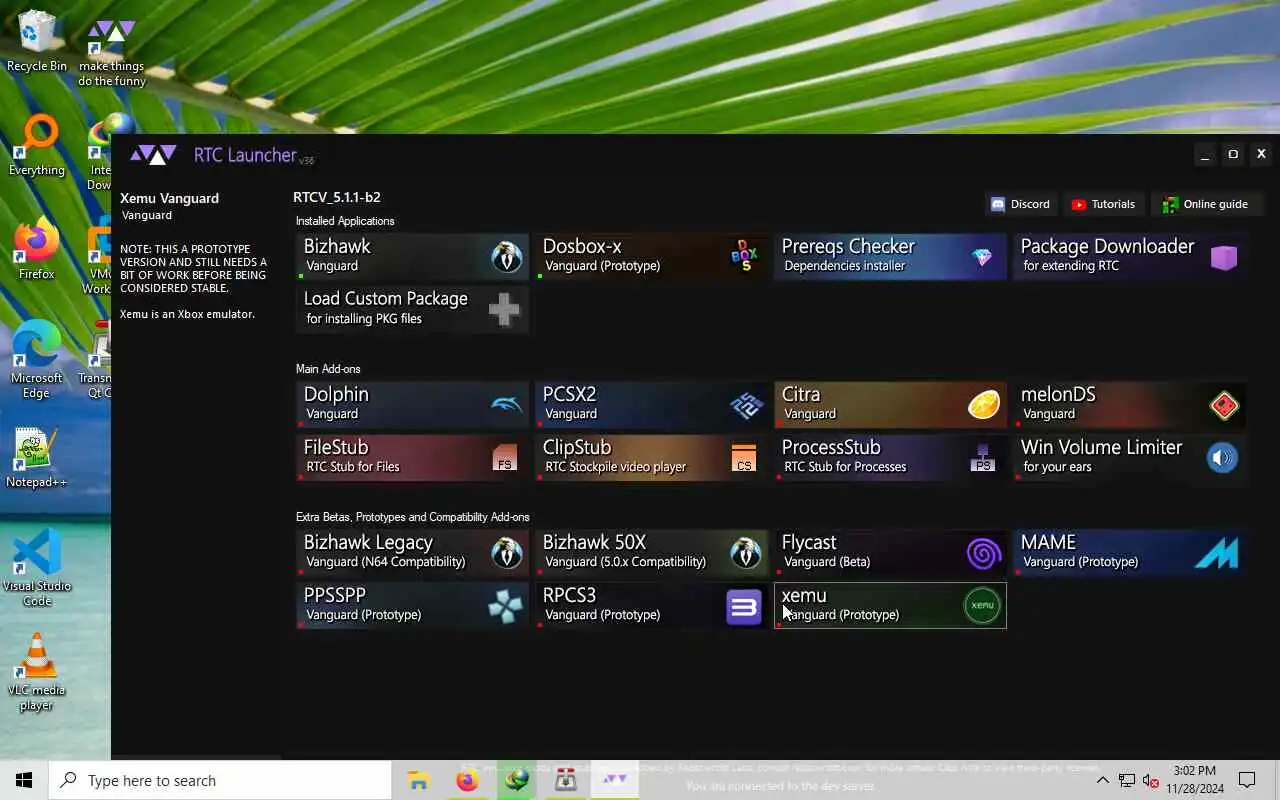The height and width of the screenshot is (800, 1280).
Task: Click the Flycast purple spiral icon
Action: [x=984, y=553]
